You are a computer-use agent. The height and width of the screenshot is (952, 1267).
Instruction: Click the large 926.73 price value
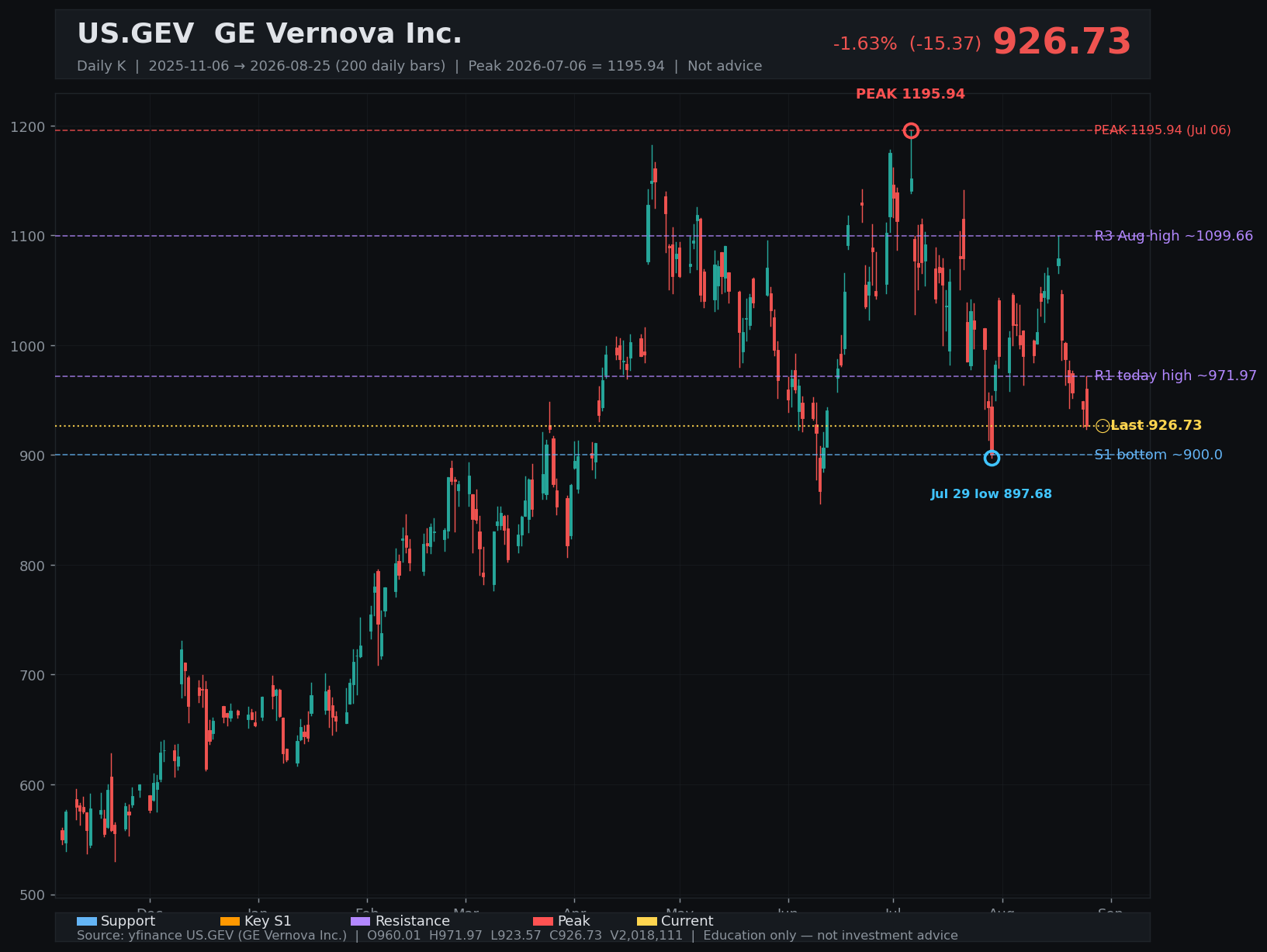point(1061,42)
